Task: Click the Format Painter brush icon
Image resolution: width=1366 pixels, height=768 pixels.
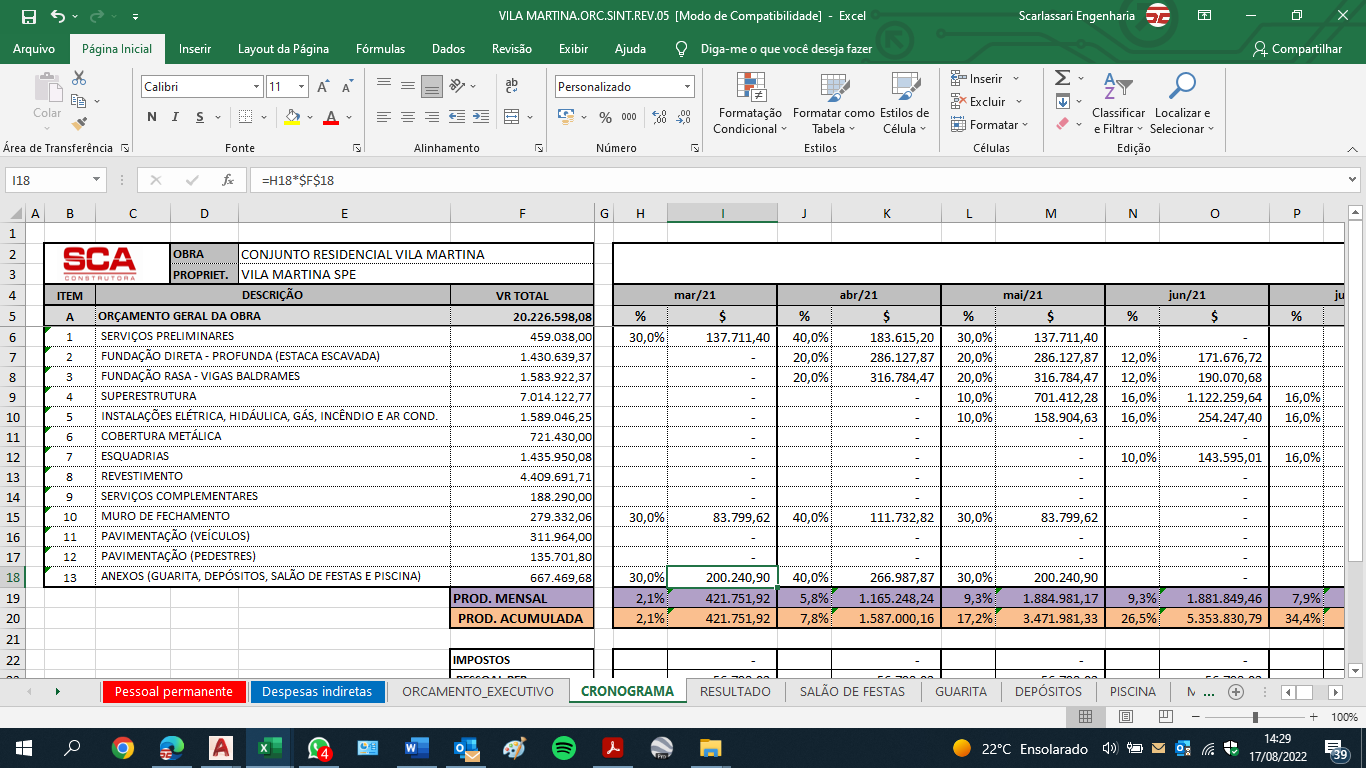Action: click(80, 124)
